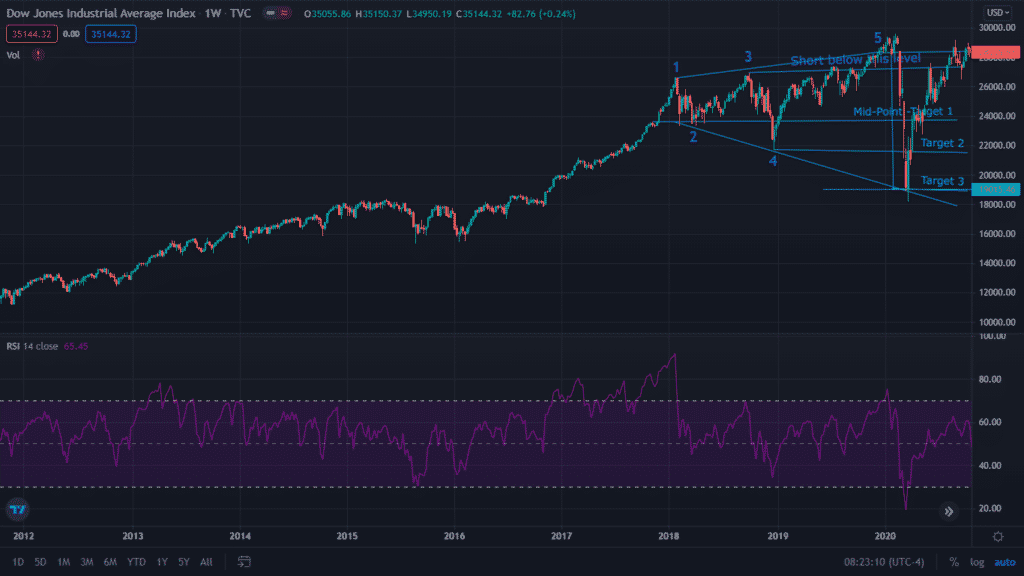Open chart settings via the gear icon
Screen dimensions: 1024x576
click(996, 536)
